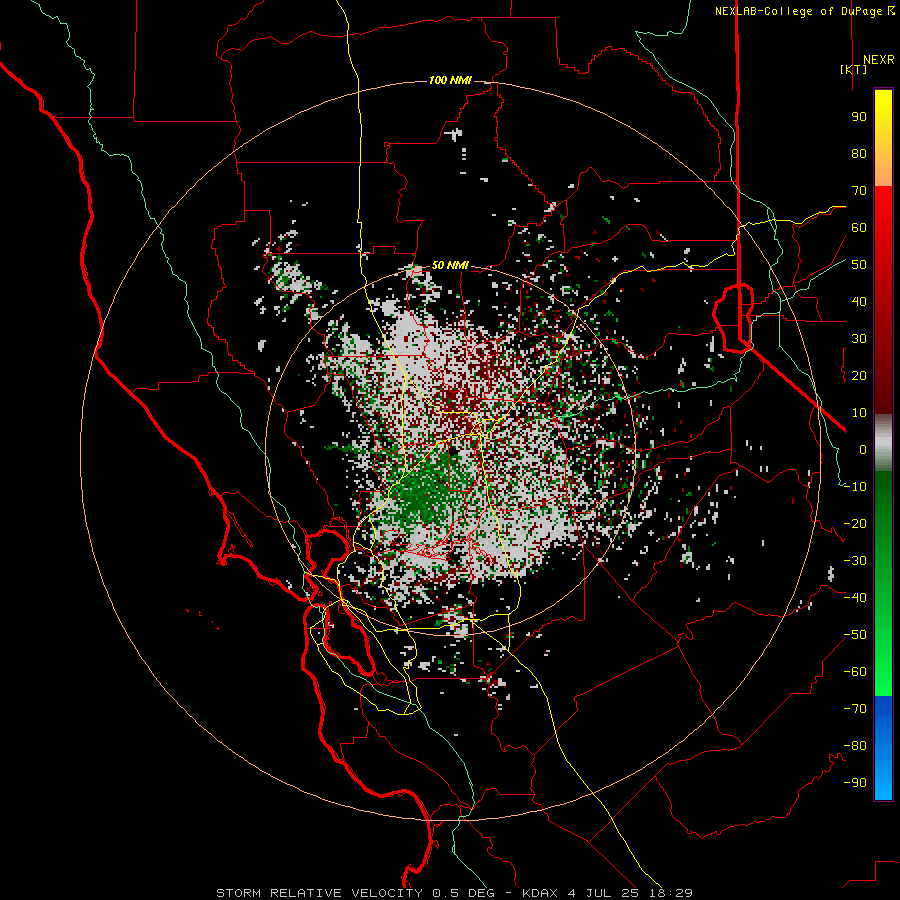Click the -50 value on the velocity scale
The height and width of the screenshot is (900, 900).
[855, 635]
